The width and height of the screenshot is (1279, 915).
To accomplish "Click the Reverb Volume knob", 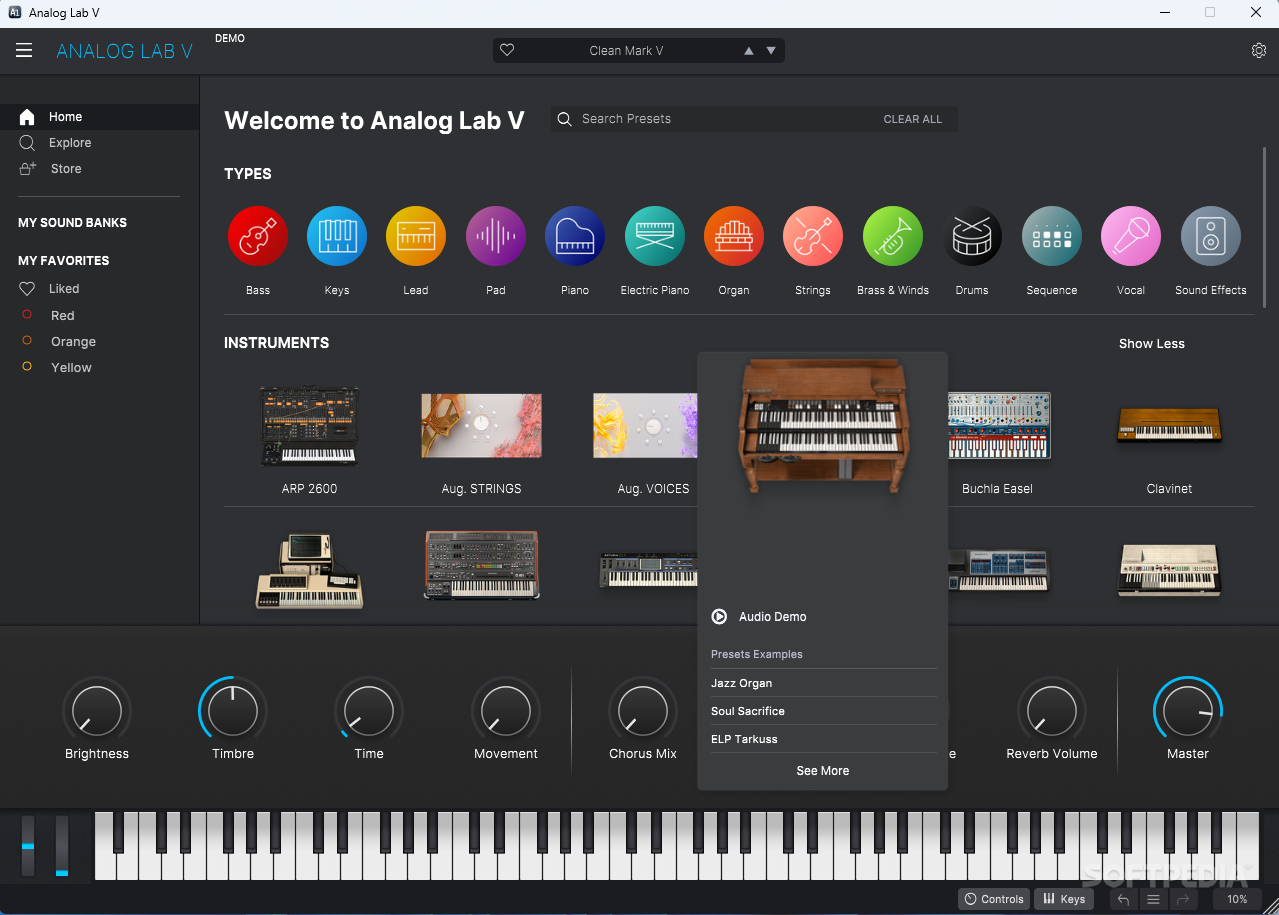I will point(1052,711).
